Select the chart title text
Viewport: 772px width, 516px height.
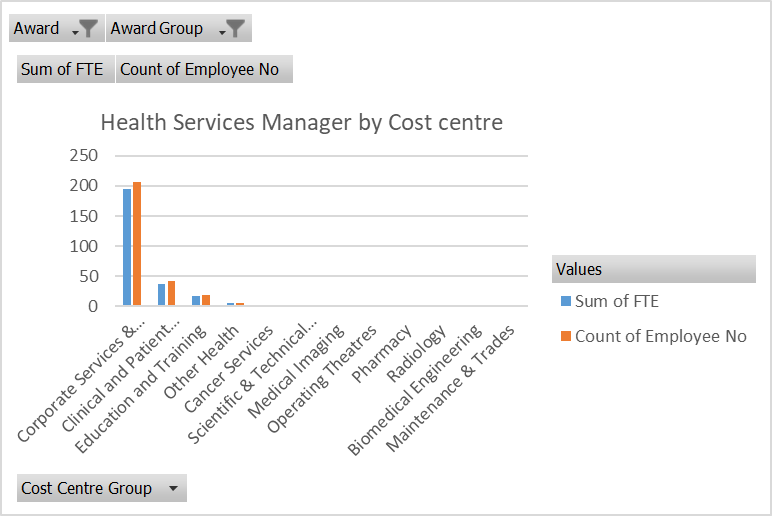[x=301, y=122]
